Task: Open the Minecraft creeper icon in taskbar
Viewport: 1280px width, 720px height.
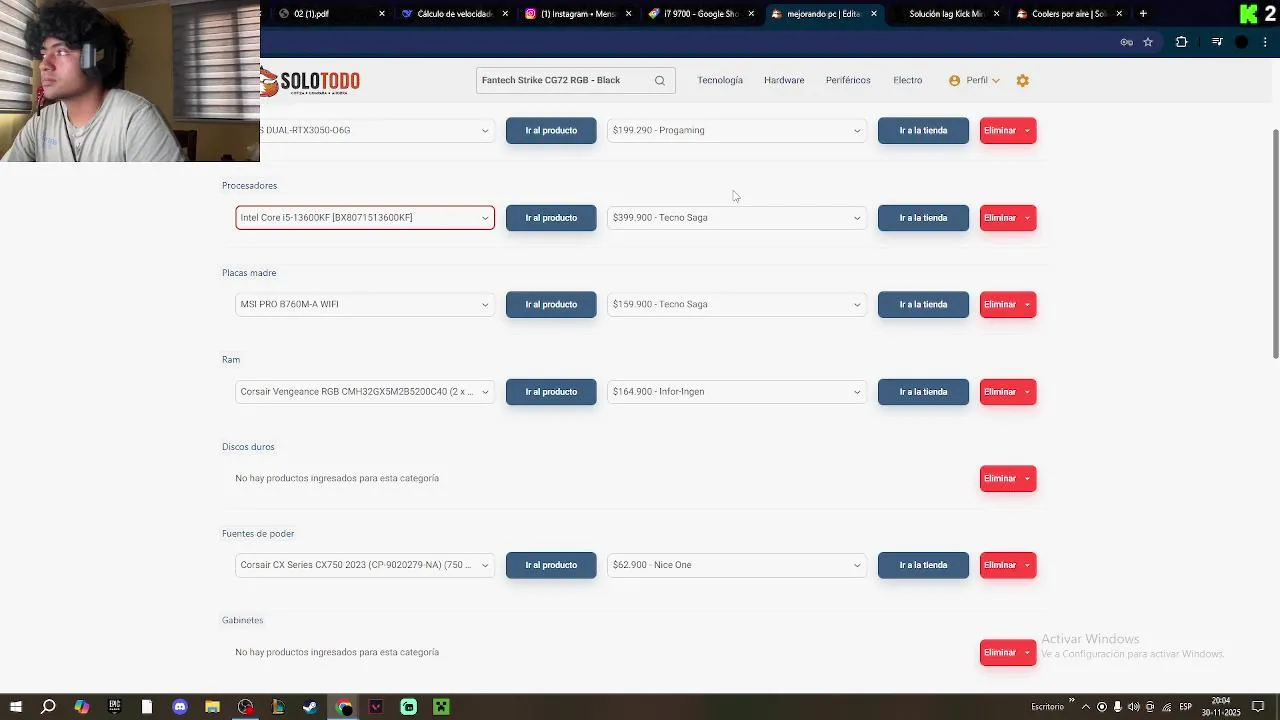Action: (x=441, y=707)
